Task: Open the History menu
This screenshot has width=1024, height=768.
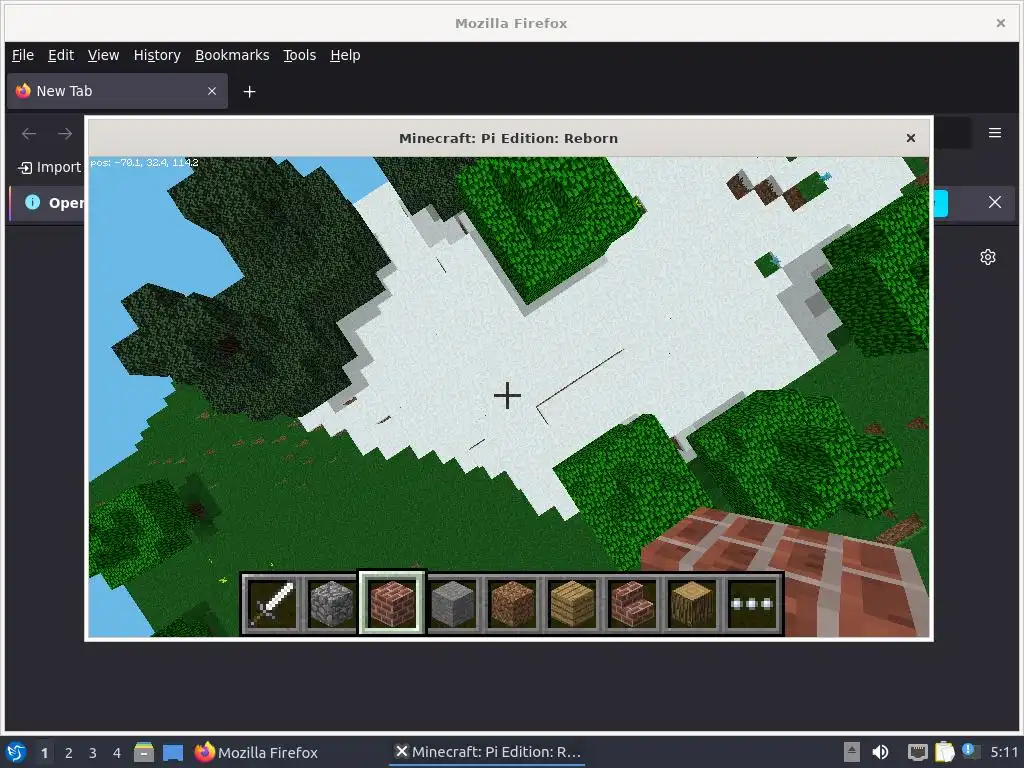Action: (157, 56)
